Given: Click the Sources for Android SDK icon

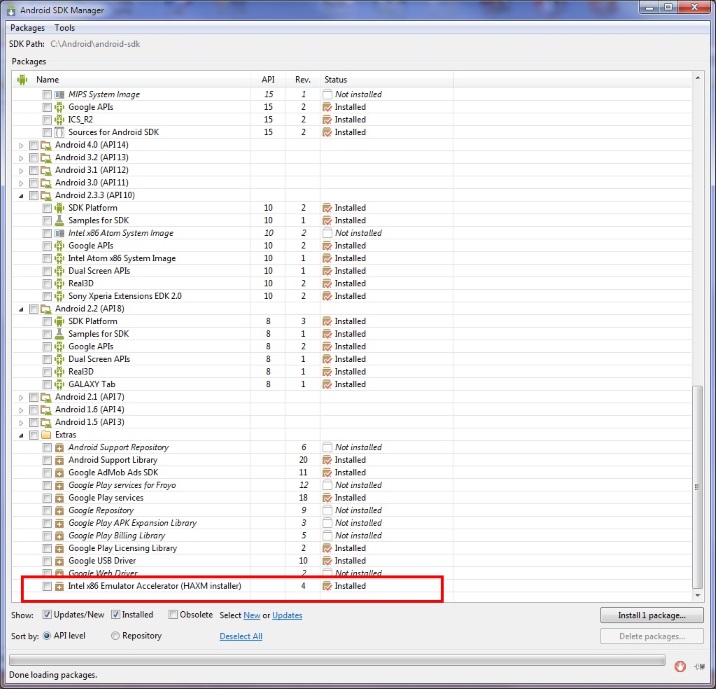Looking at the screenshot, I should [x=59, y=132].
